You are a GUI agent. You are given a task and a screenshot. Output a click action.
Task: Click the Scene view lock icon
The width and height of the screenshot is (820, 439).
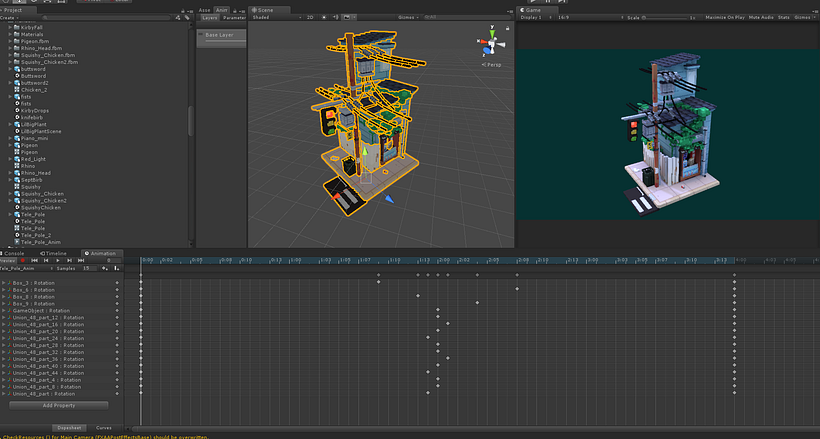[x=507, y=28]
